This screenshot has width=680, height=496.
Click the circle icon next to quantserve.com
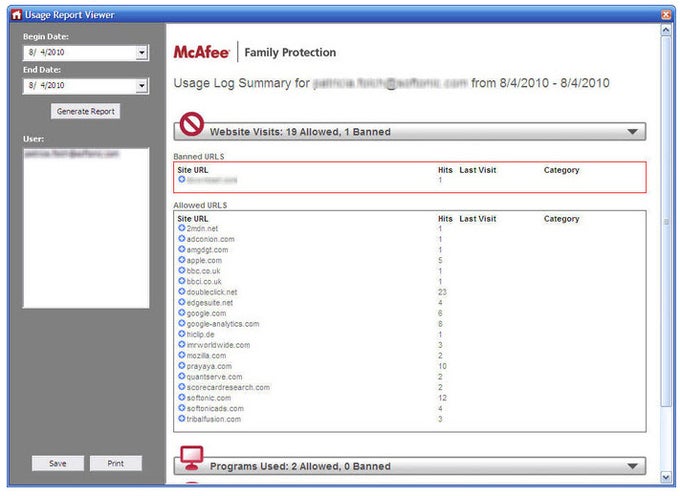[182, 376]
